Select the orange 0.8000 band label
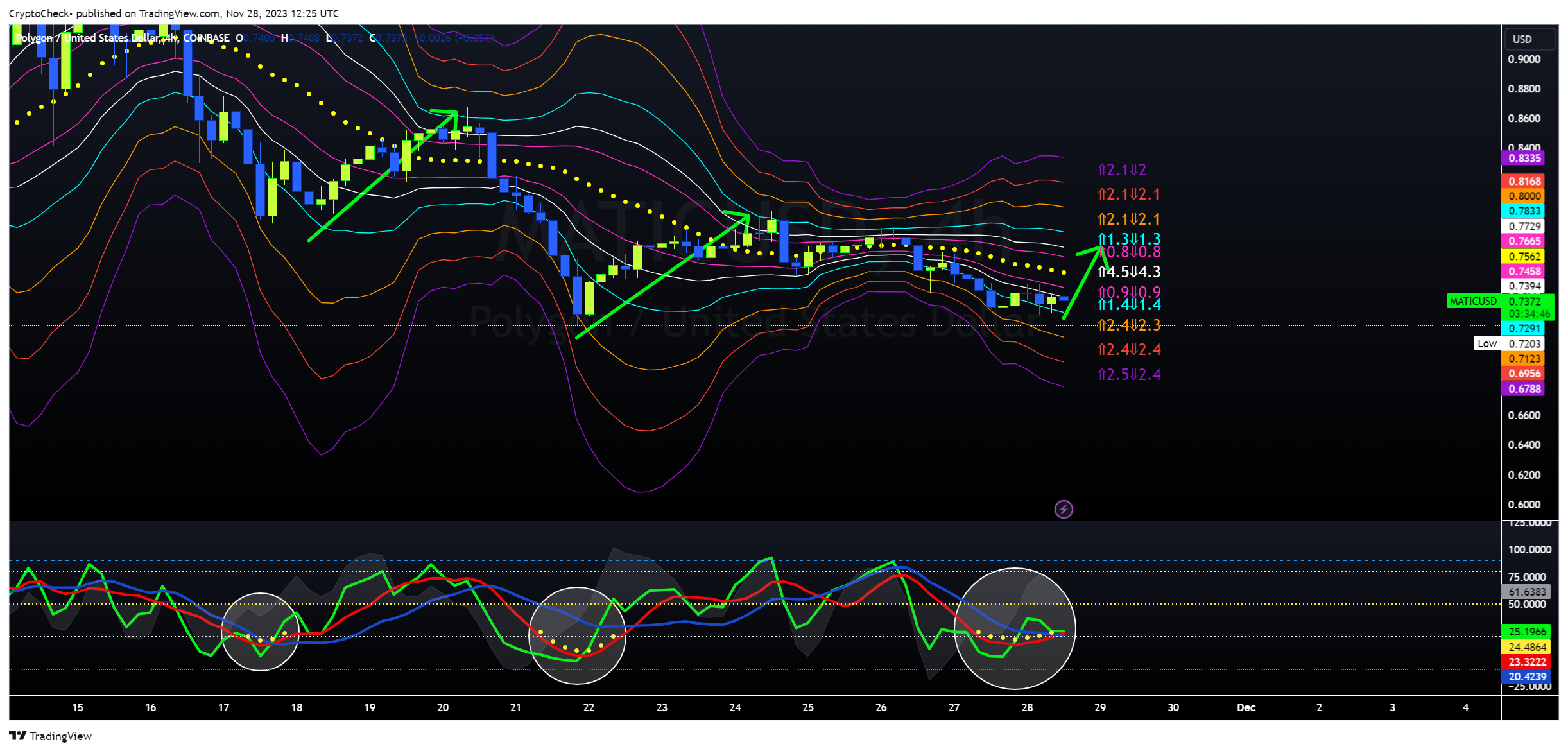 click(1524, 196)
